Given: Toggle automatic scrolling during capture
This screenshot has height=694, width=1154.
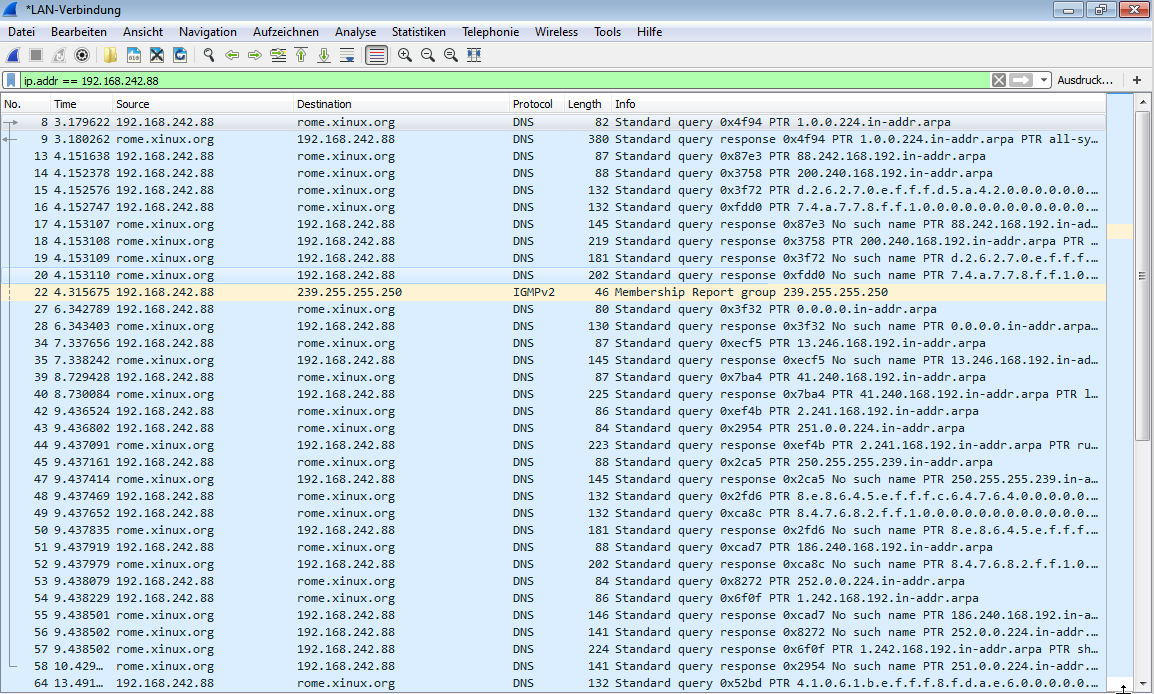Looking at the screenshot, I should coord(346,55).
